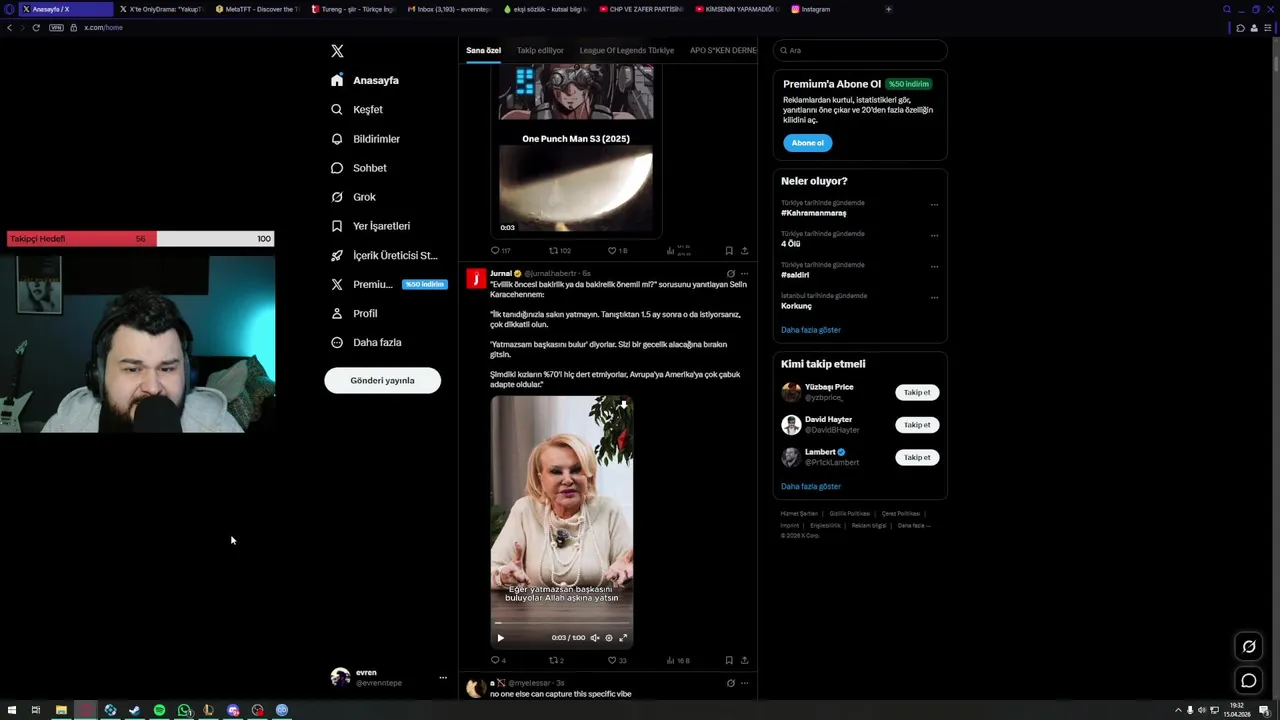1280x720 pixels.
Task: Open more options on @myelessar post
Action: (744, 683)
